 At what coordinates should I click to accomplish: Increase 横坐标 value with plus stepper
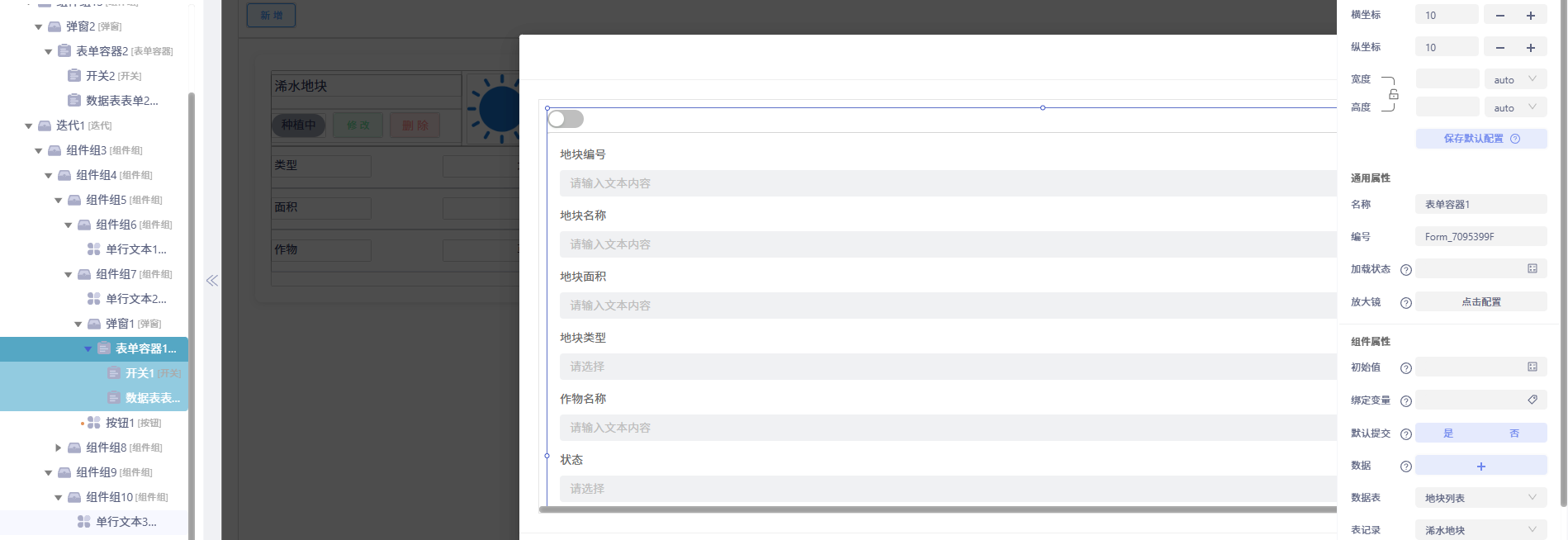pyautogui.click(x=1530, y=16)
